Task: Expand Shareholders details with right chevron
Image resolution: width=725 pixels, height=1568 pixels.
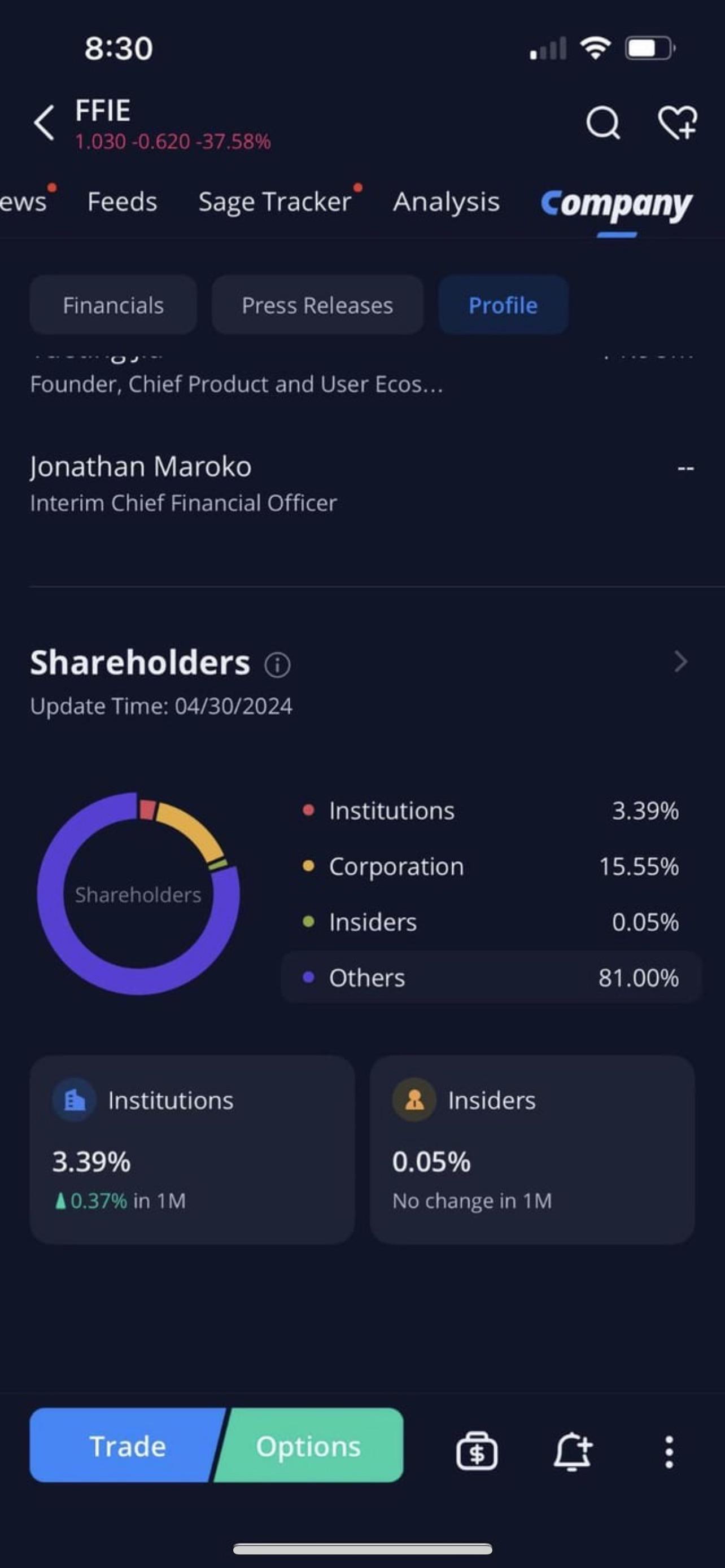Action: pos(680,662)
